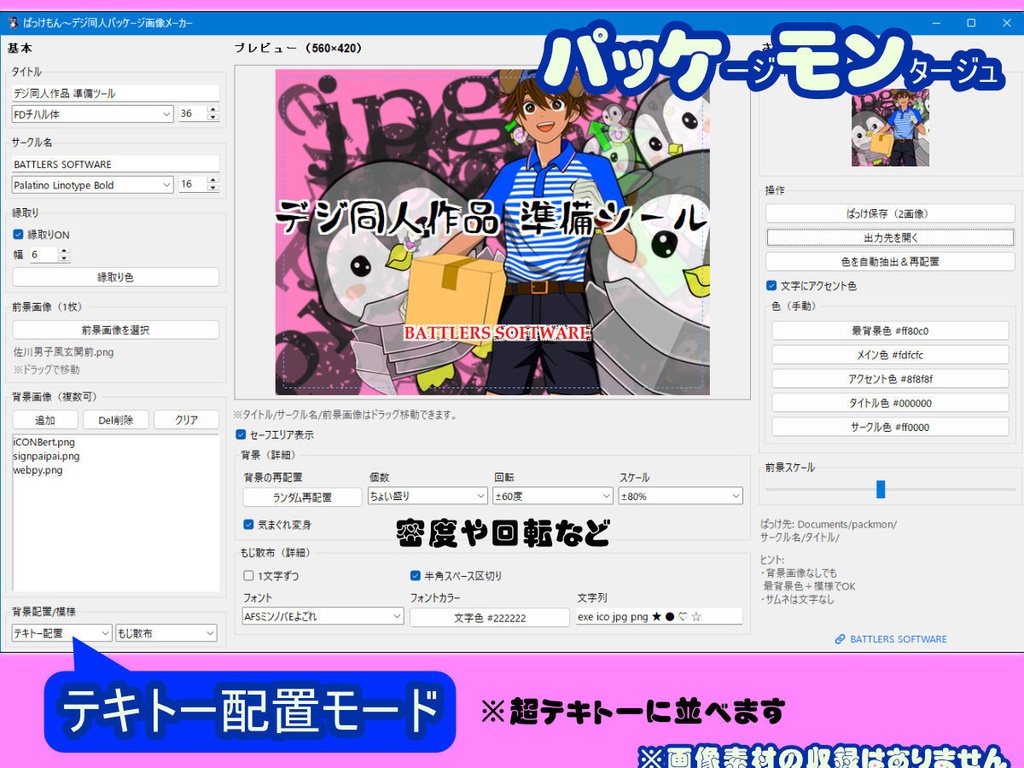Open the 個数 dropdown showing ちょい盛り

(426, 495)
